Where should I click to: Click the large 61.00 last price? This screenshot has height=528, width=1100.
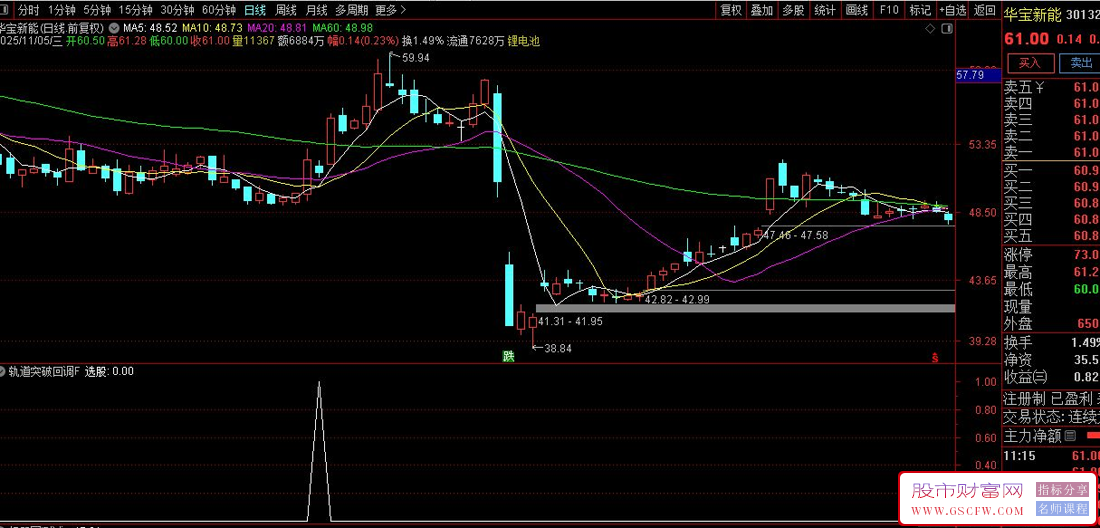tap(1027, 39)
